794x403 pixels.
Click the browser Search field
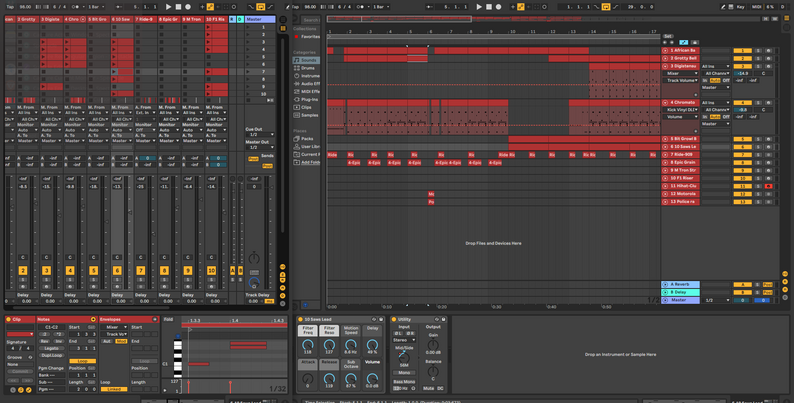pos(311,20)
